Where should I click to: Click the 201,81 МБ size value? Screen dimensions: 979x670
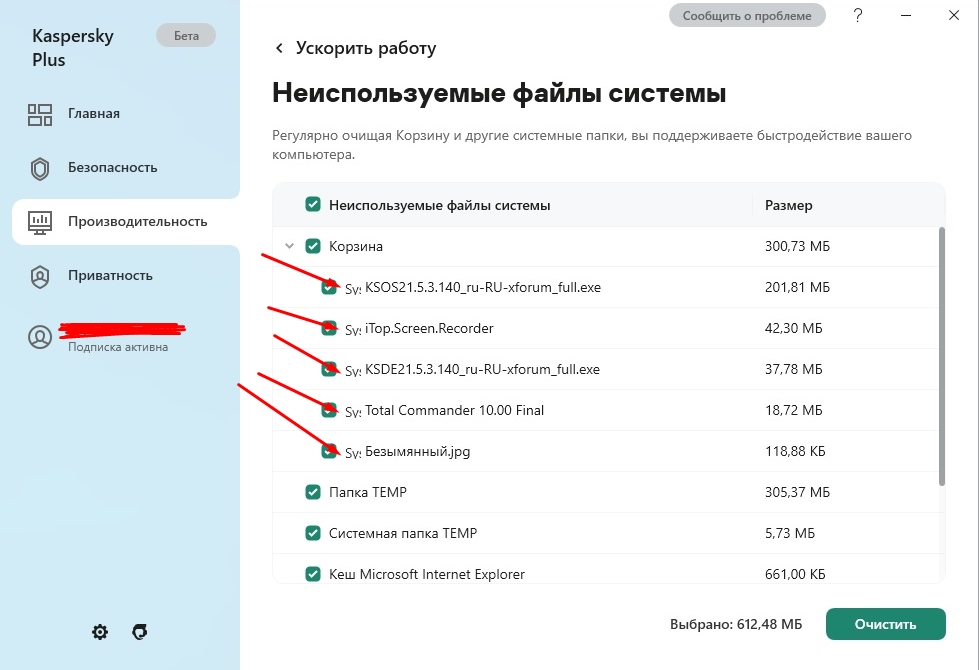[x=797, y=287]
